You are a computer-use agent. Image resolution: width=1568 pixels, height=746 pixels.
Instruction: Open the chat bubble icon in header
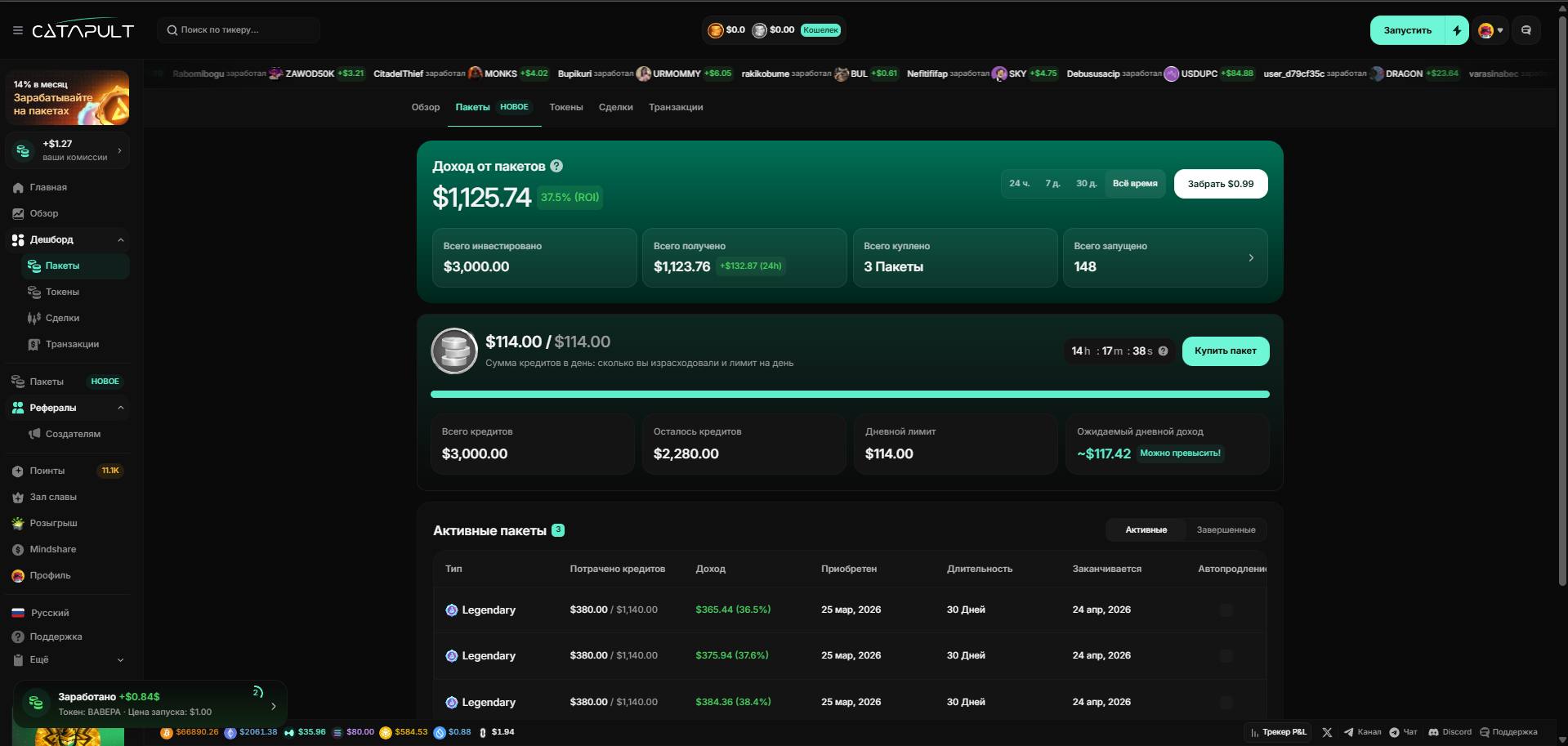(1526, 30)
